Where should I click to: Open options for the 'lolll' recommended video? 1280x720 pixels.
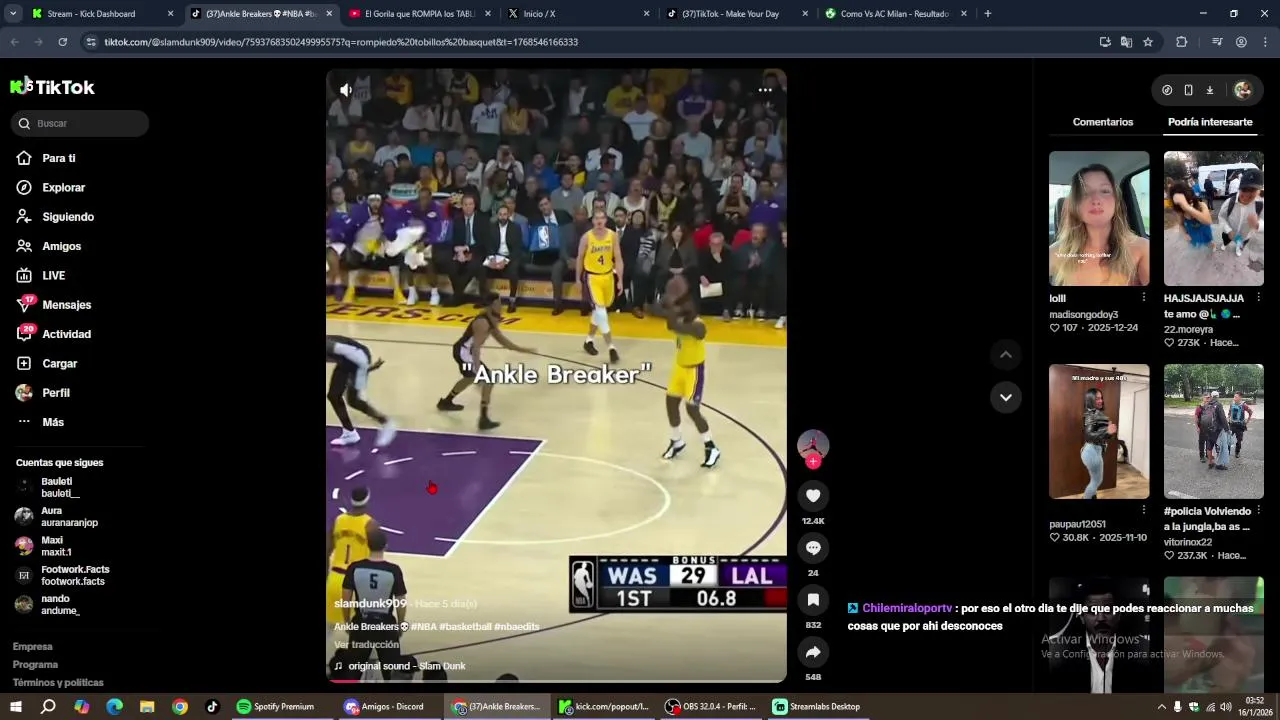(1144, 298)
